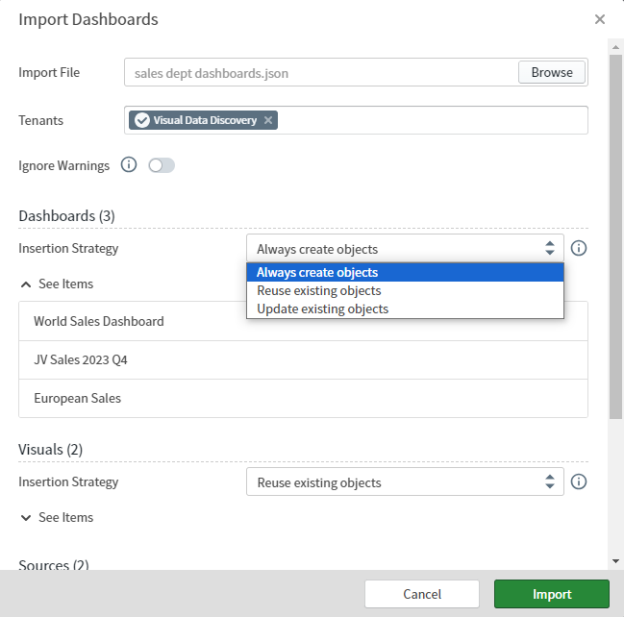Collapse the Dashboards See Items list
The height and width of the screenshot is (617, 624).
(x=57, y=284)
